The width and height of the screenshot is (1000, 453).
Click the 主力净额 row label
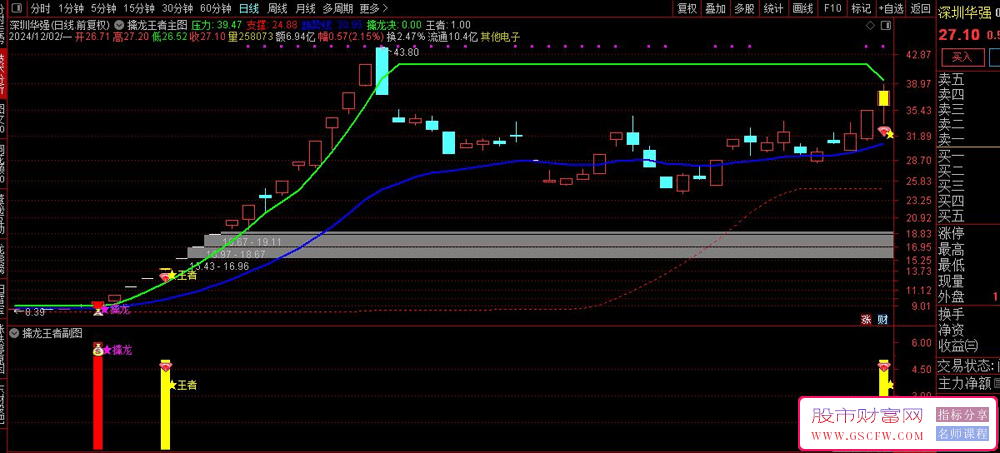(964, 384)
